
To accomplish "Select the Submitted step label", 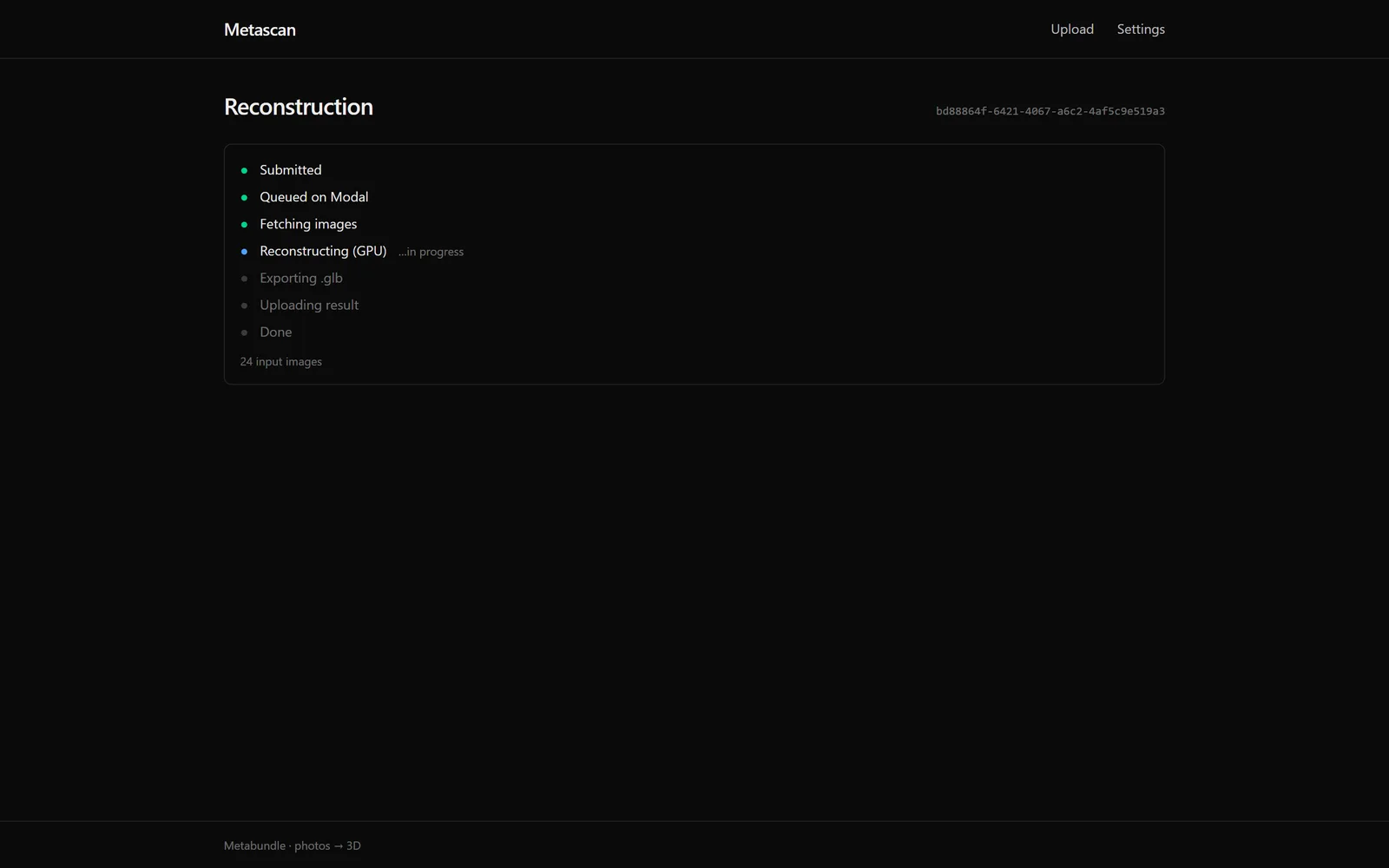I will click(x=291, y=170).
